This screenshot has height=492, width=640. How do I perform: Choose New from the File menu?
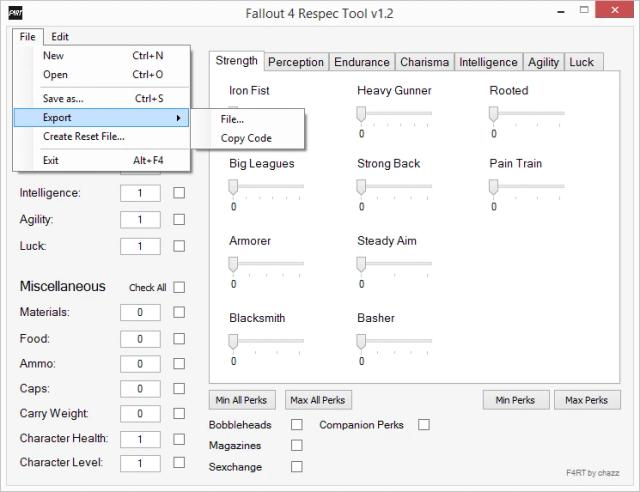coord(102,56)
